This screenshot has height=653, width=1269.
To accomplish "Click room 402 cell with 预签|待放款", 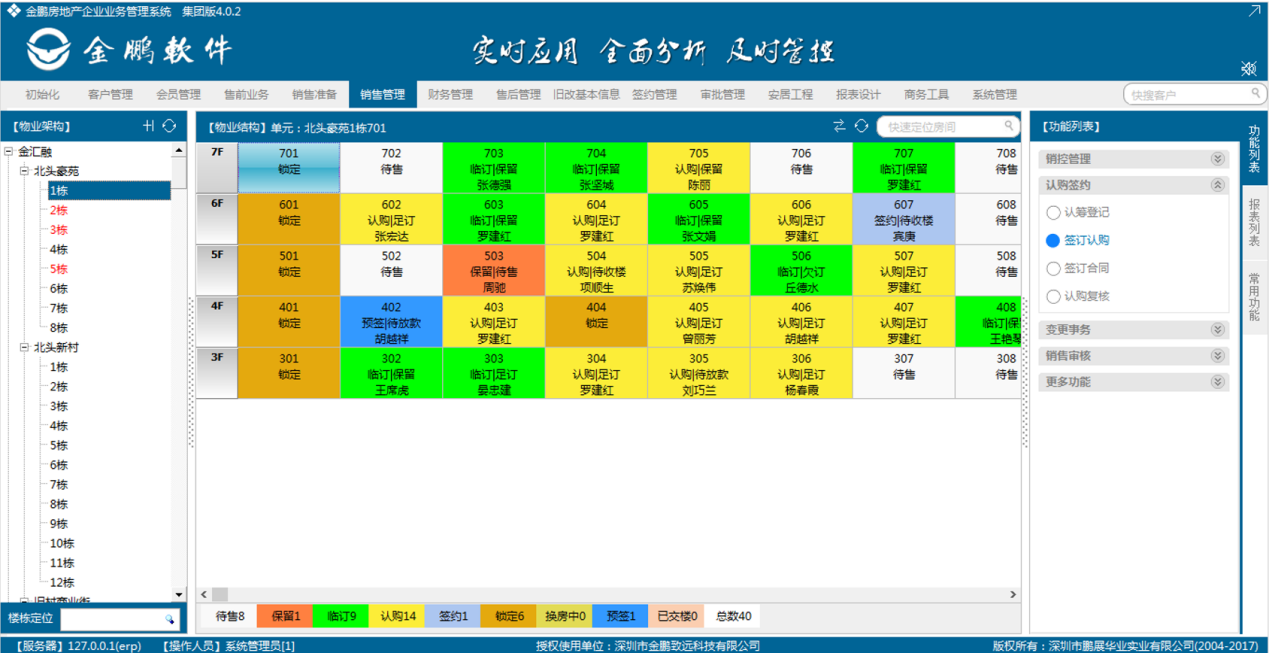I will pyautogui.click(x=391, y=322).
